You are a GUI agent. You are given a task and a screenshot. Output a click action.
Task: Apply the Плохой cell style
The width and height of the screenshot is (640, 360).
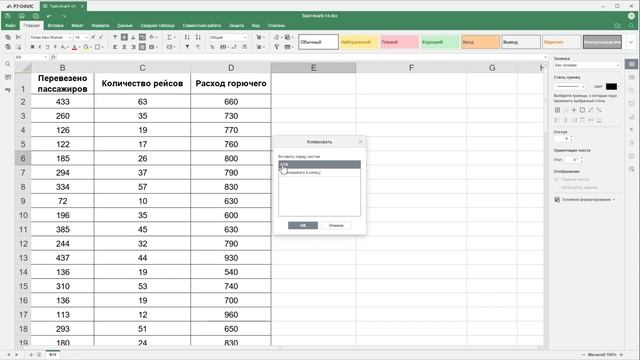399,42
